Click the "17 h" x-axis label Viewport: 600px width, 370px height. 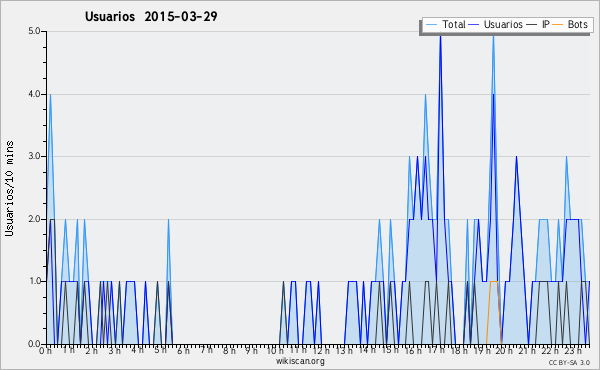[x=436, y=351]
